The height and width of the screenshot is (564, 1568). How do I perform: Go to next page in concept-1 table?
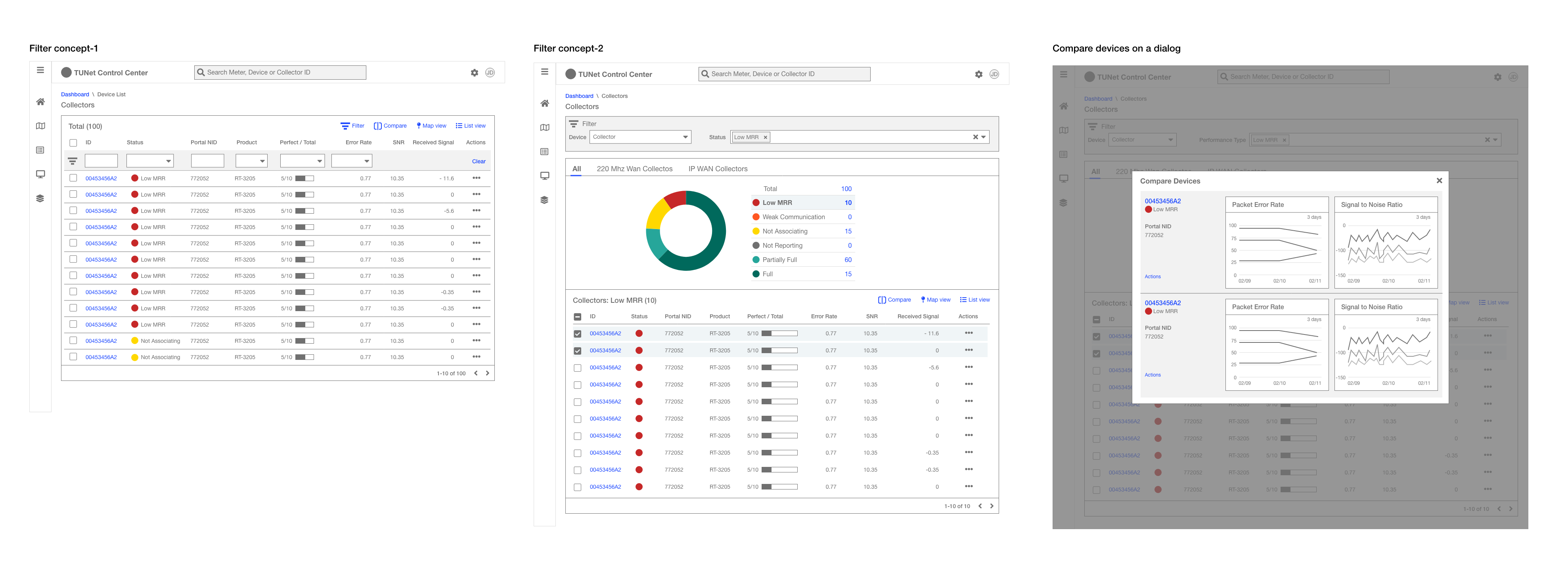488,373
